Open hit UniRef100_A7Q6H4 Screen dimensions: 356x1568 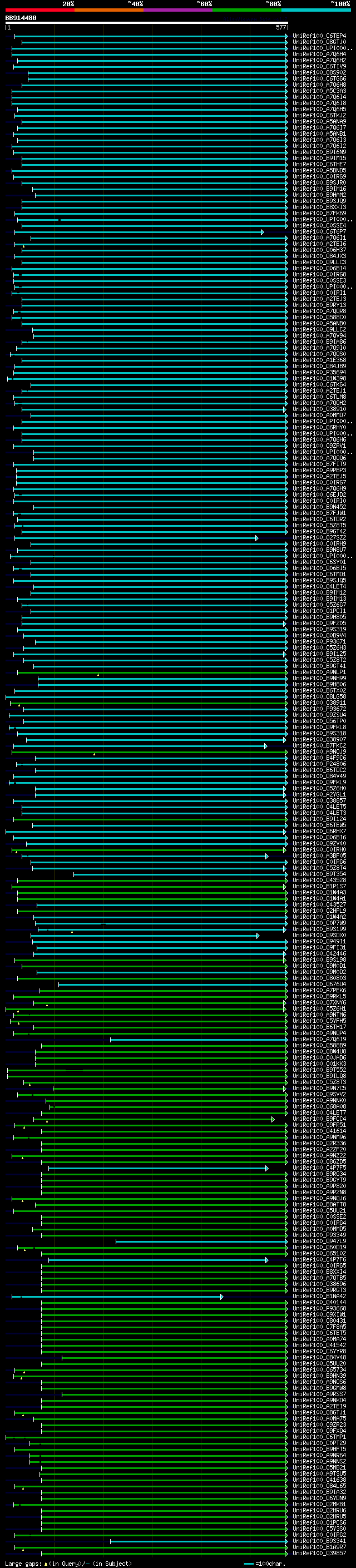[319, 54]
